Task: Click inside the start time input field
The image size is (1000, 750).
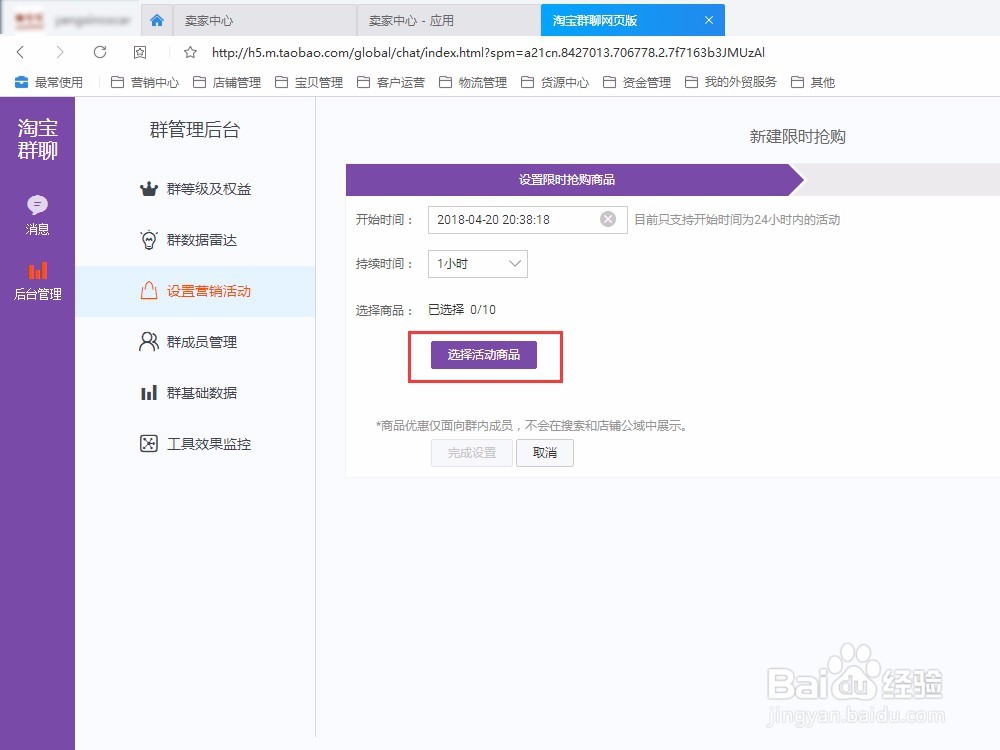Action: [510, 219]
